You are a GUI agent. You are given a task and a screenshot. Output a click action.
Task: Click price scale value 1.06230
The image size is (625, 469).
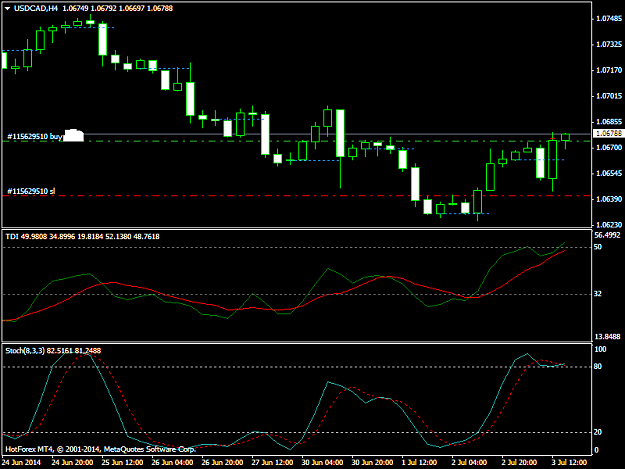[609, 225]
